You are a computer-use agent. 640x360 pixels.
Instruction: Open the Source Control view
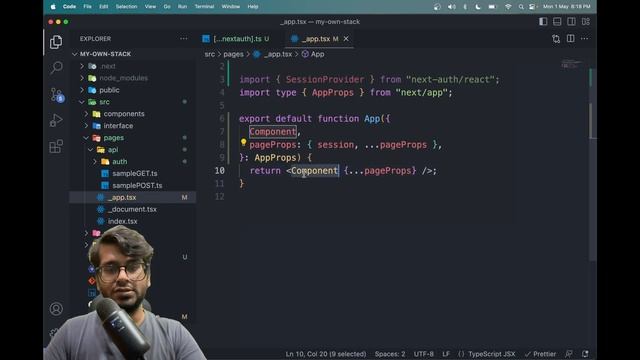click(57, 95)
